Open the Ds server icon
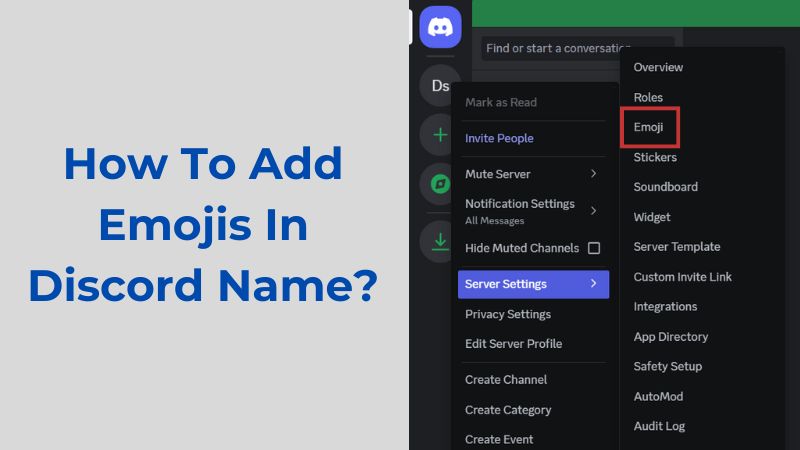Image resolution: width=800 pixels, height=450 pixels. 440,86
